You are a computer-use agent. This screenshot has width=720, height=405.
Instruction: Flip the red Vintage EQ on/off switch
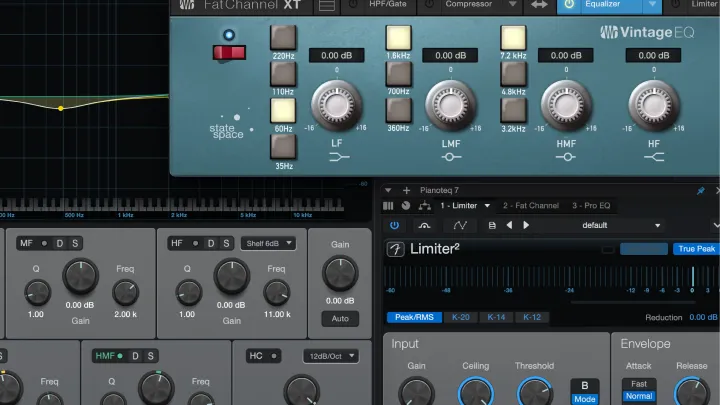pos(229,52)
